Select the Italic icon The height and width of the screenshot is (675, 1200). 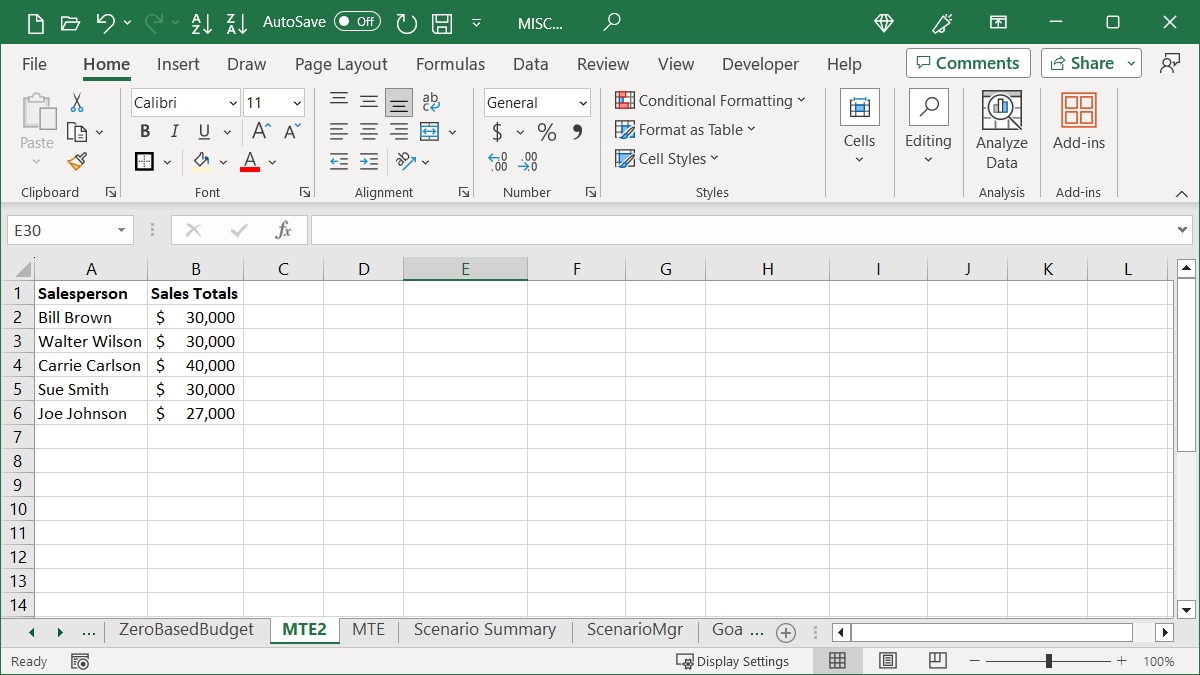pyautogui.click(x=173, y=131)
